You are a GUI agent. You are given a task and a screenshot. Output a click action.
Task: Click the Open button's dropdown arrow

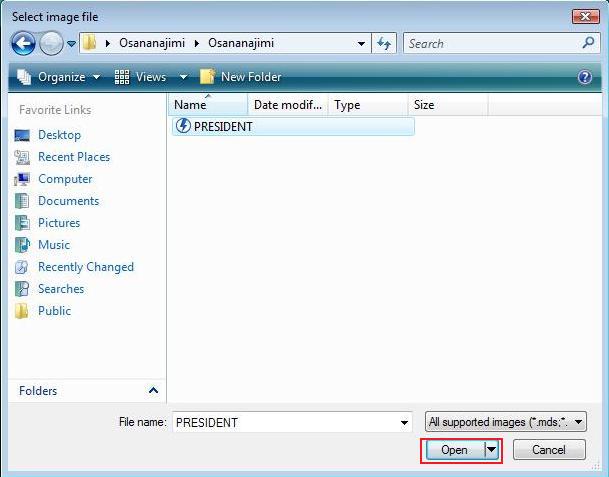pos(491,451)
